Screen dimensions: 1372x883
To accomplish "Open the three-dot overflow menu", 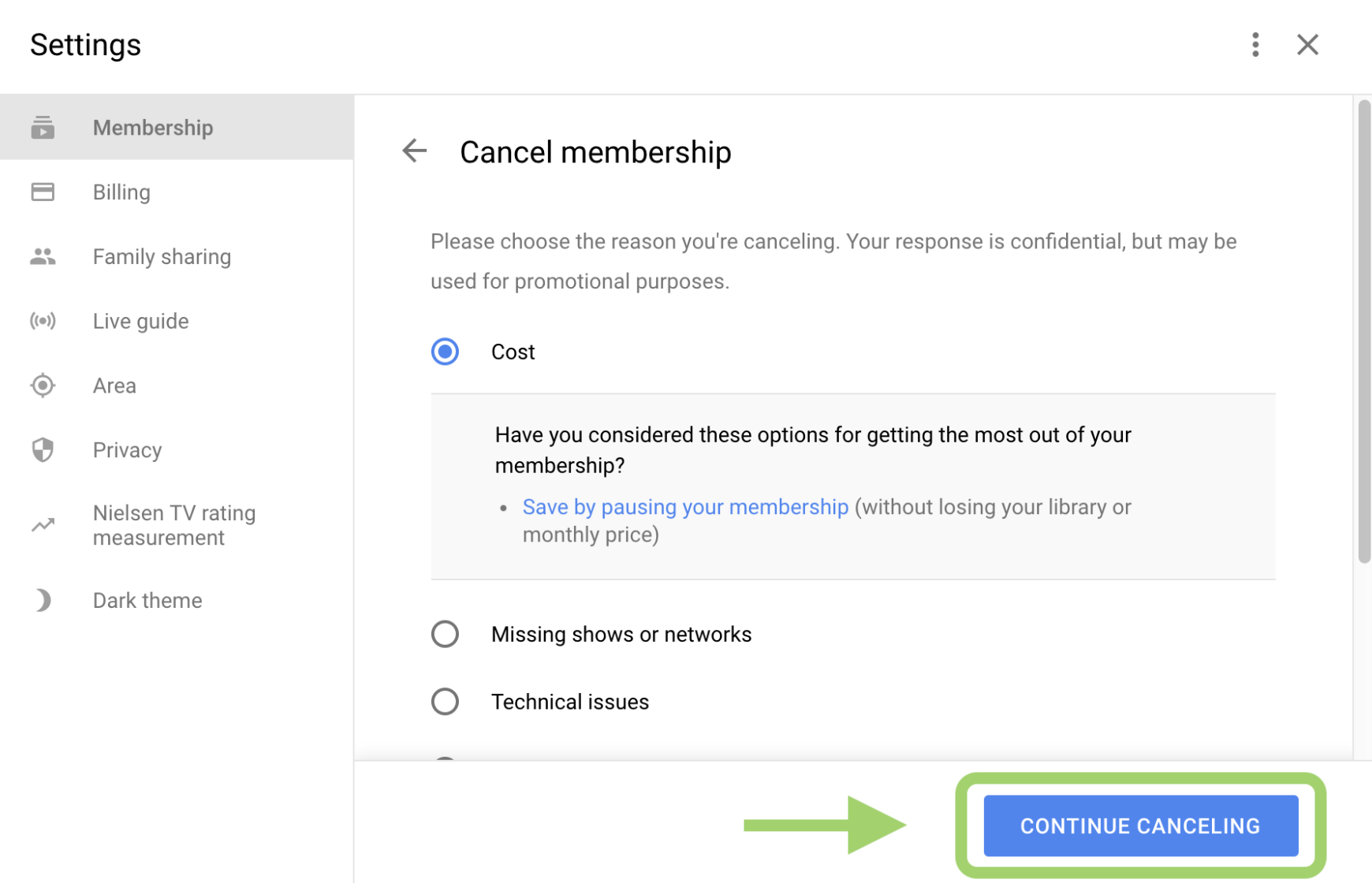I will (1255, 45).
